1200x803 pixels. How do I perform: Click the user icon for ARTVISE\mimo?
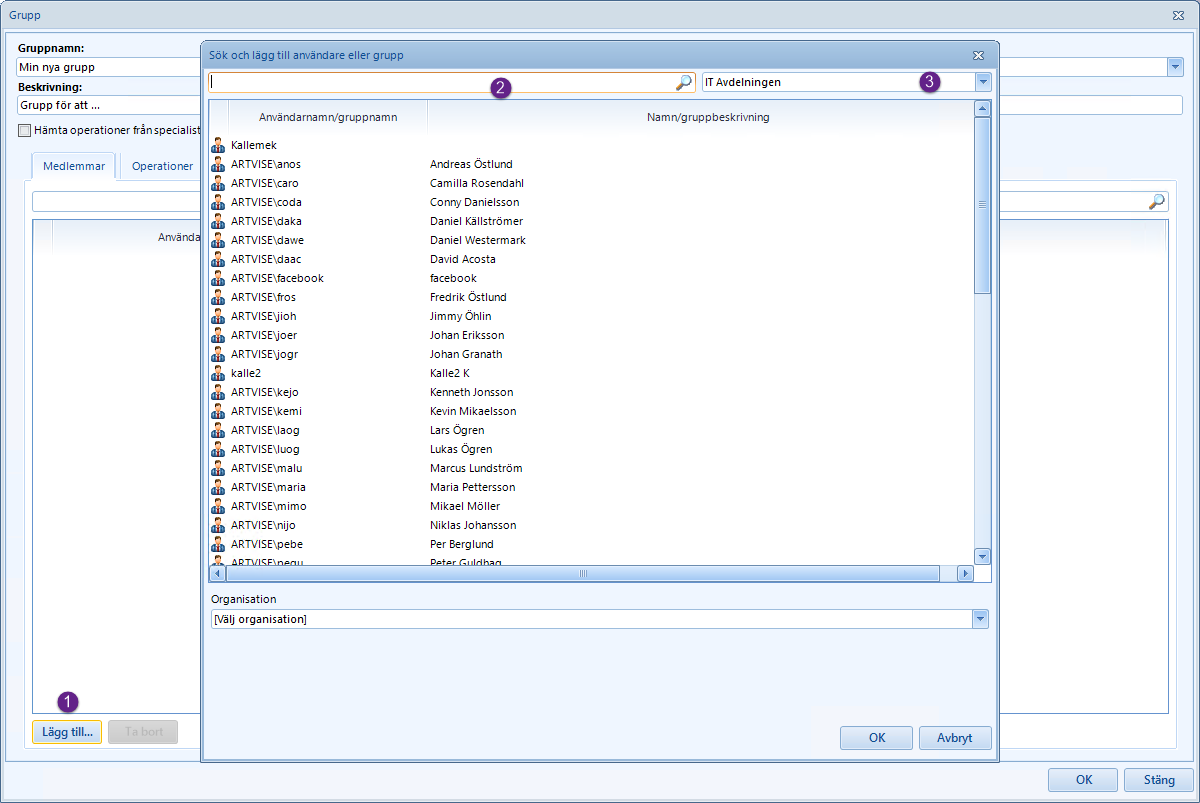pos(218,507)
